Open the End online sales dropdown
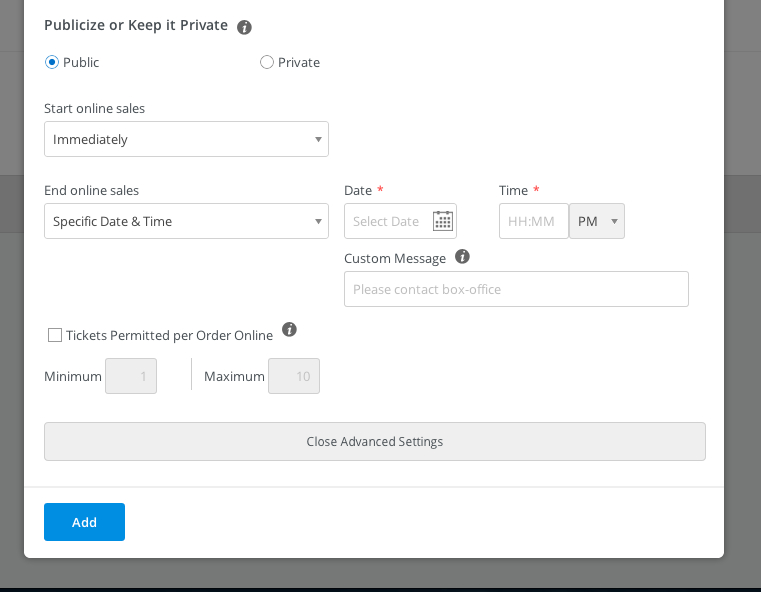Viewport: 761px width, 592px height. [186, 221]
